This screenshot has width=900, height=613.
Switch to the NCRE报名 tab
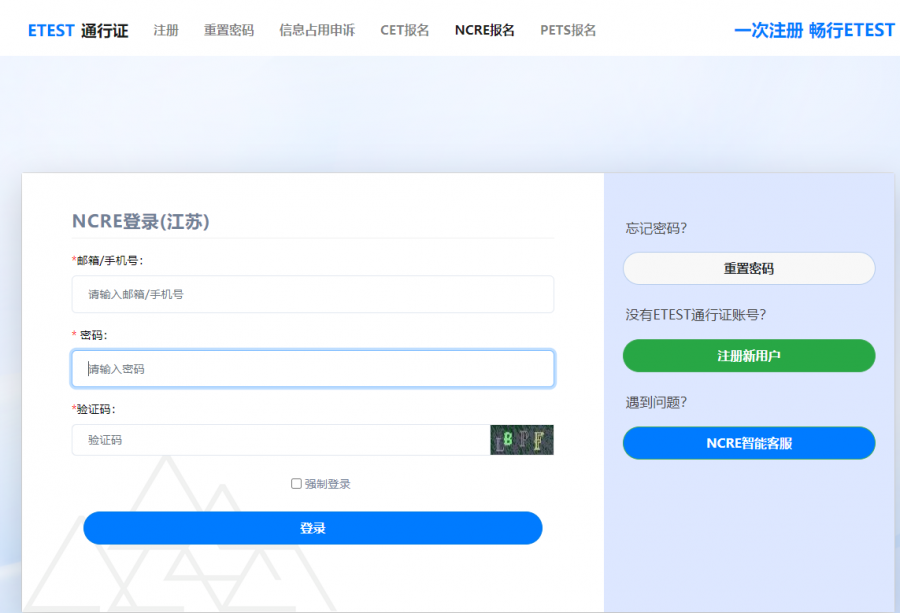click(x=484, y=30)
